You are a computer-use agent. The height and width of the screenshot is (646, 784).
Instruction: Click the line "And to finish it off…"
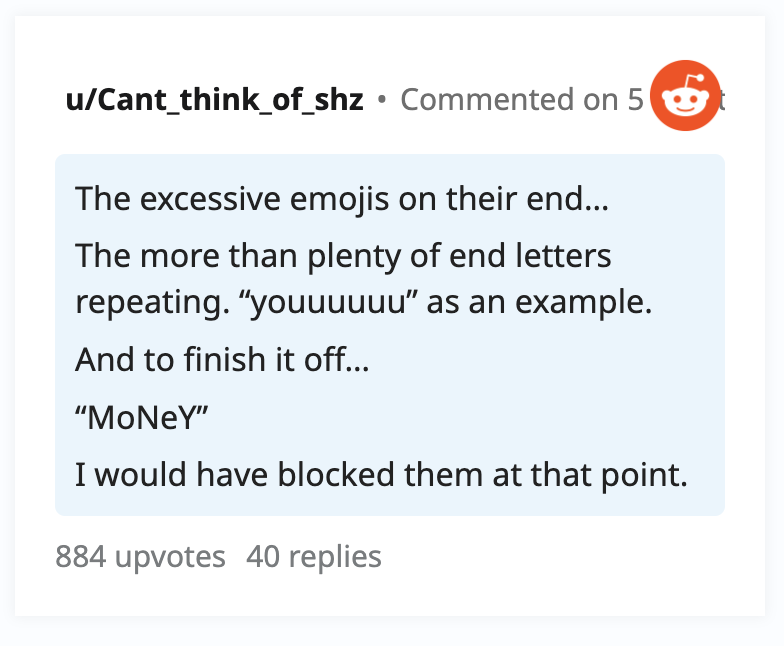222,360
